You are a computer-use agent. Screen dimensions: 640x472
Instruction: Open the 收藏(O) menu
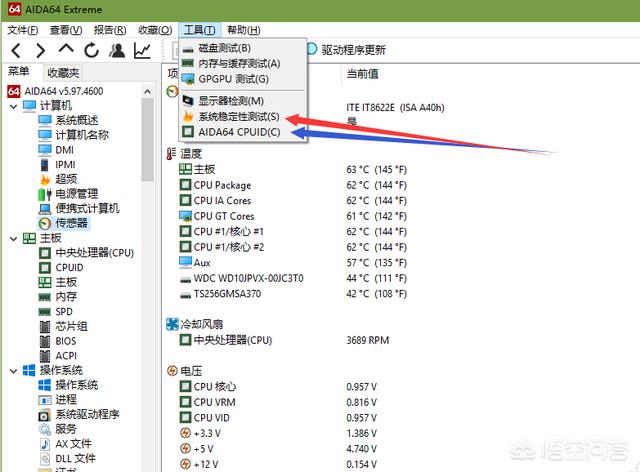pyautogui.click(x=155, y=30)
